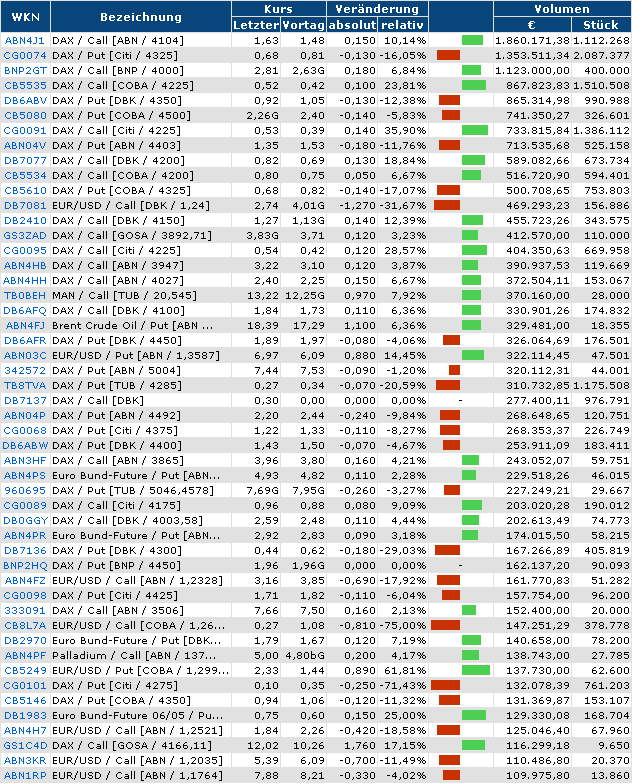Click the DB1983 WKN link
Viewport: 632px width, 784px height.
click(x=25, y=716)
